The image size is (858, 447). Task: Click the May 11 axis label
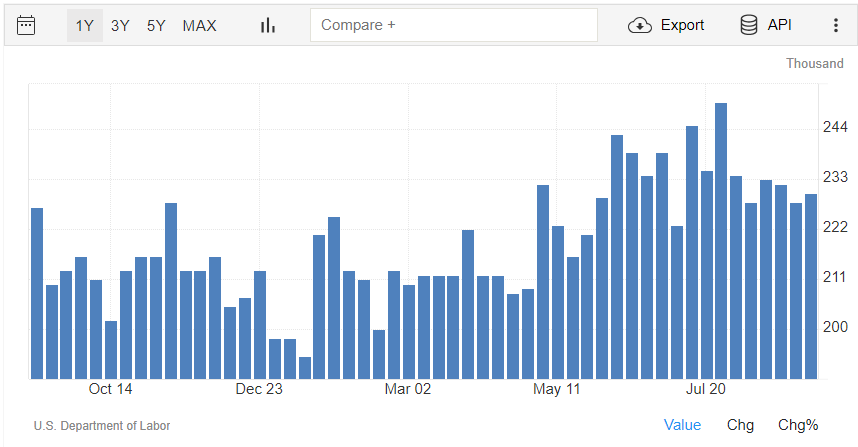click(556, 389)
